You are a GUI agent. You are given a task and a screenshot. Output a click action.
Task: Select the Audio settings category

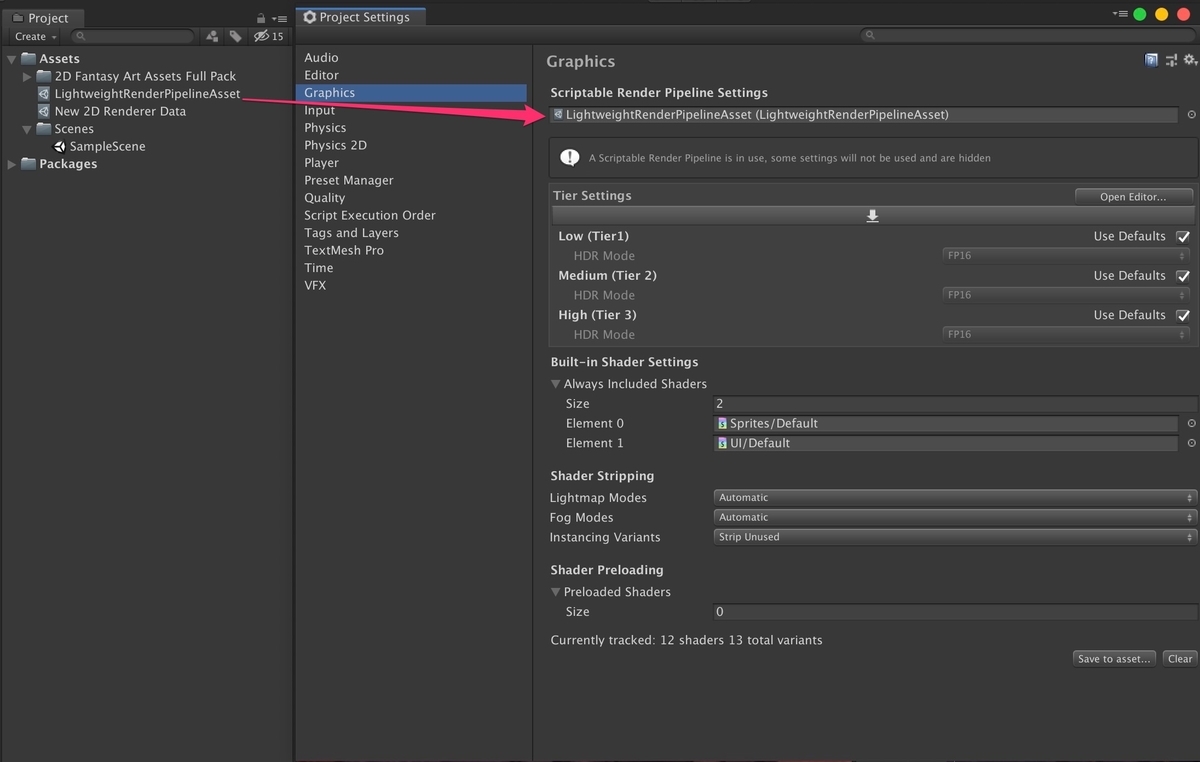(x=321, y=58)
